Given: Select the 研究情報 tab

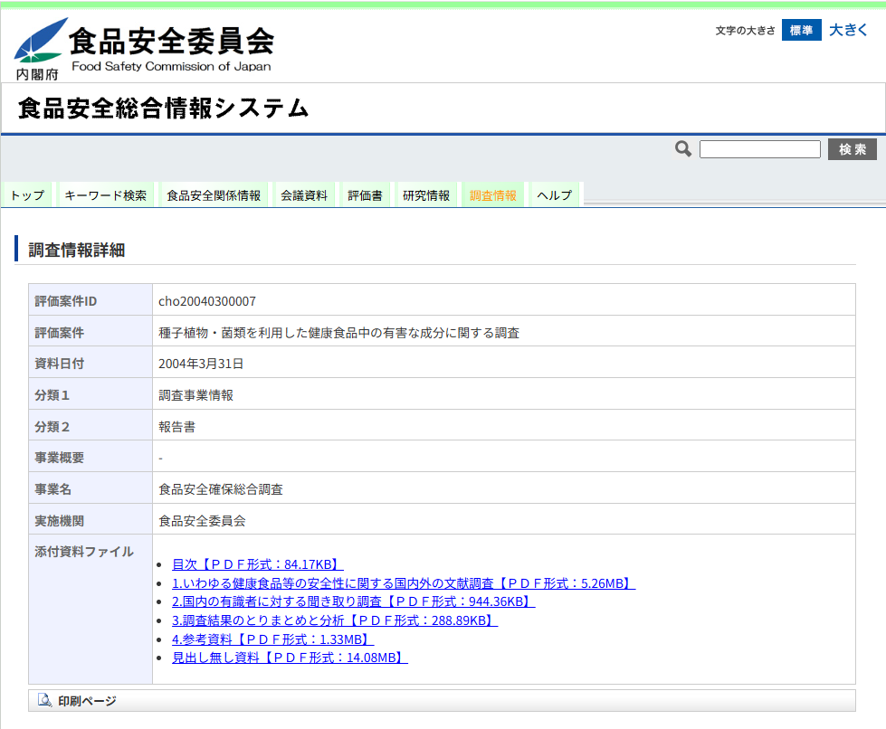Looking at the screenshot, I should [427, 196].
